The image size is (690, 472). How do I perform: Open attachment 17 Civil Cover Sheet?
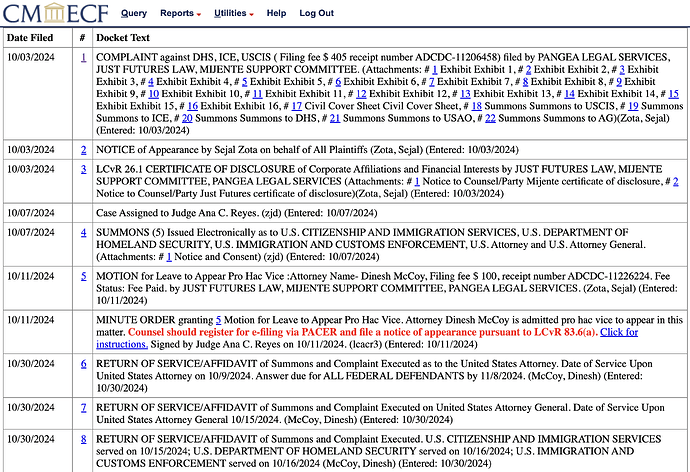coord(297,106)
